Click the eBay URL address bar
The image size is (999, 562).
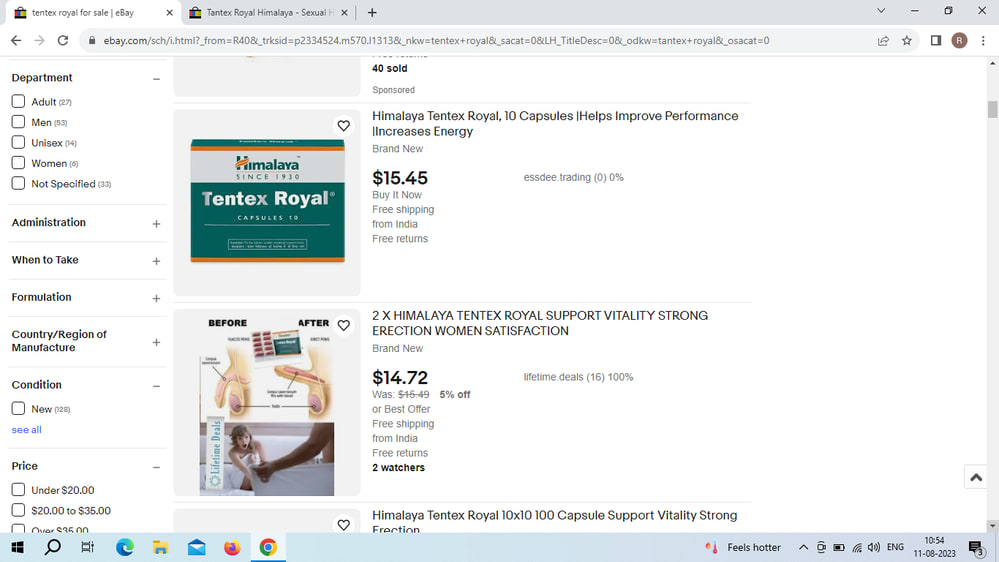436,40
